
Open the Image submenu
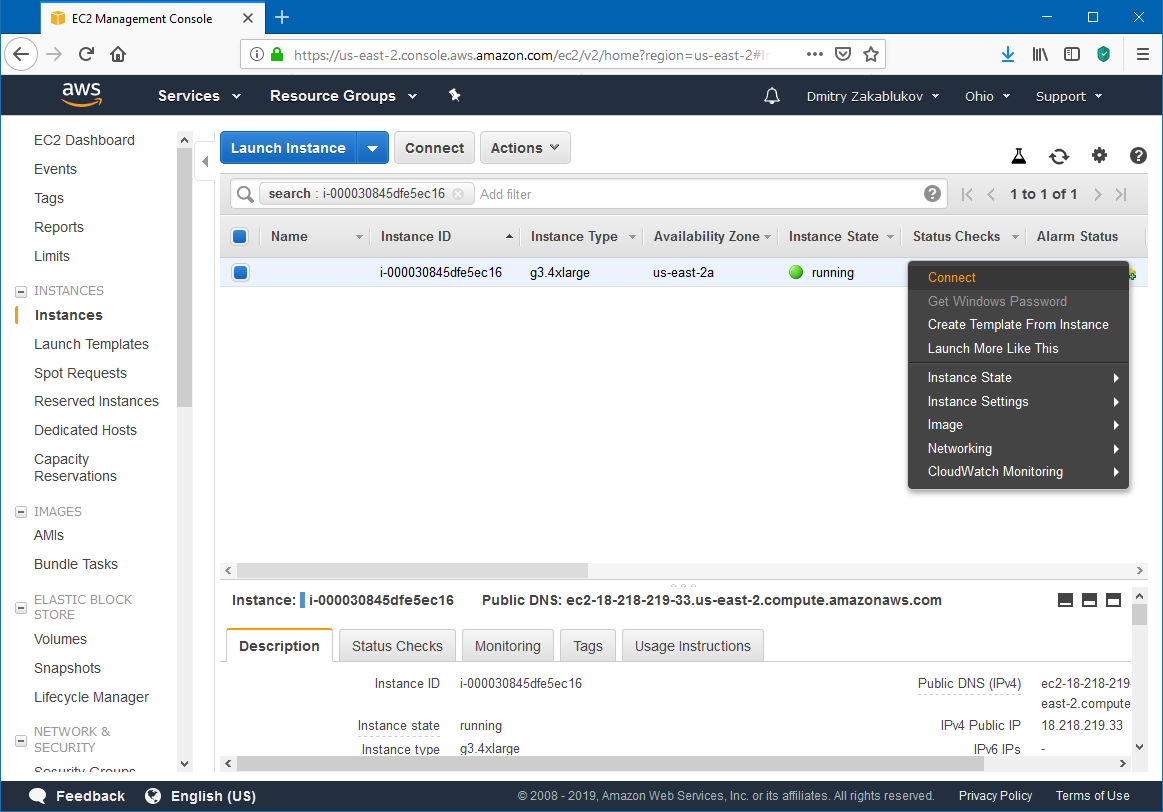point(1018,425)
